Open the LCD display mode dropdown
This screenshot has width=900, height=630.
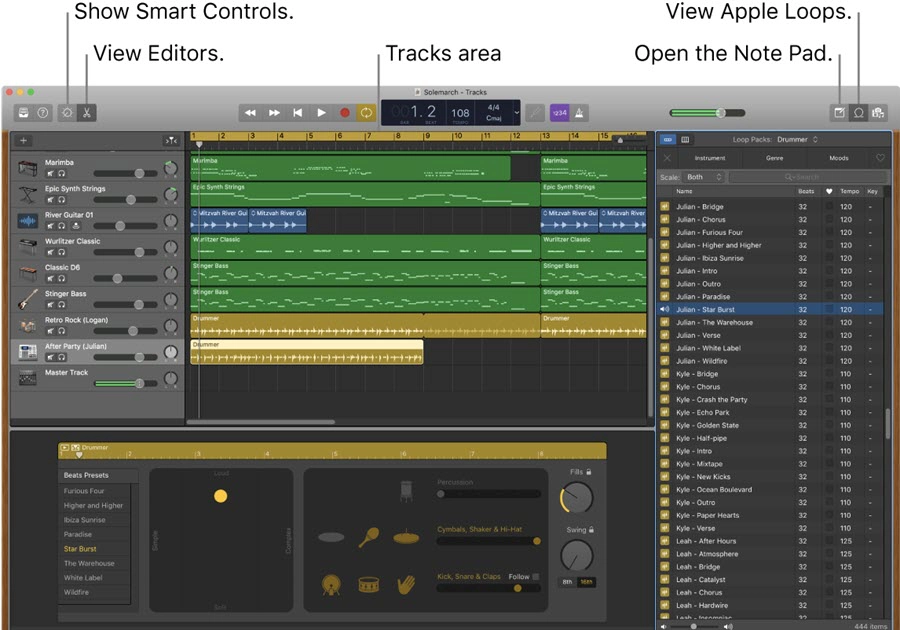point(516,112)
